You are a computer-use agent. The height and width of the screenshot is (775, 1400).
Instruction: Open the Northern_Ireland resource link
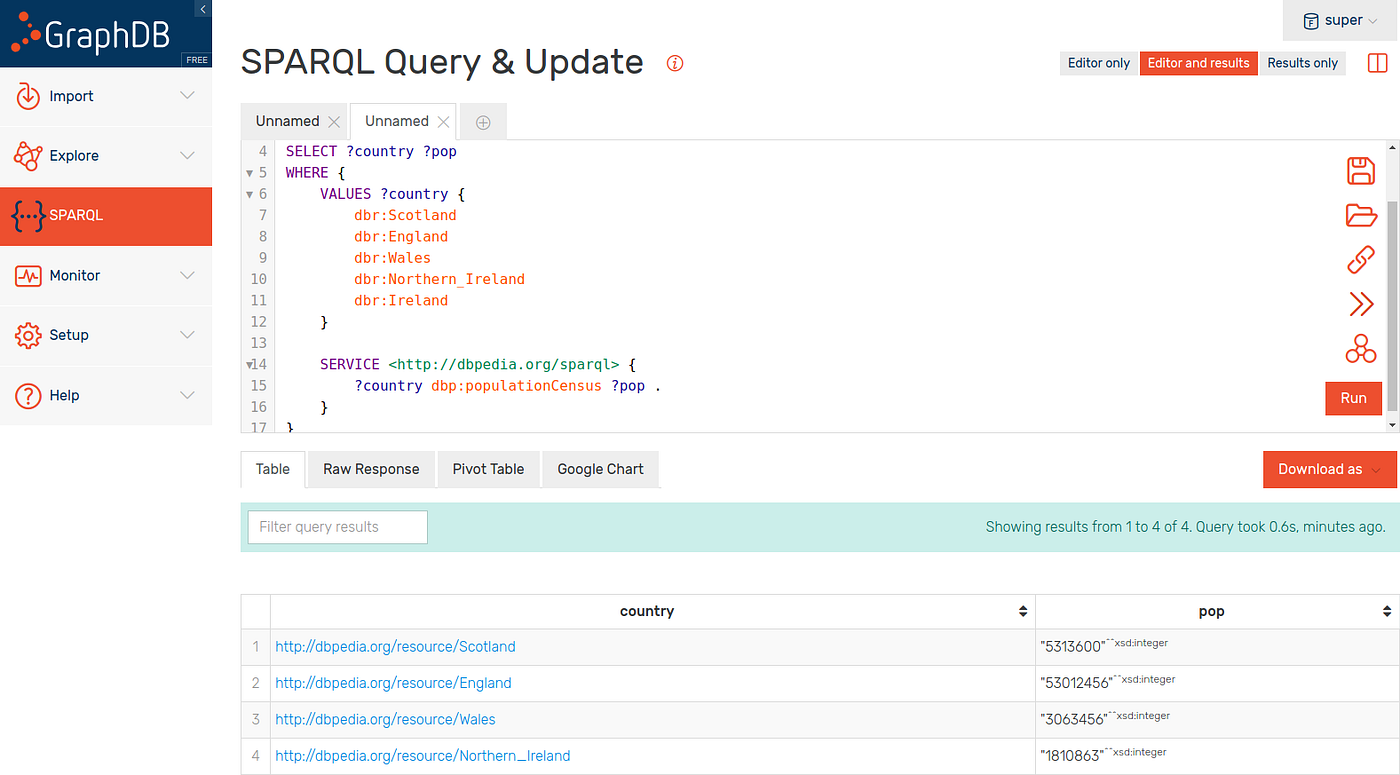[422, 755]
